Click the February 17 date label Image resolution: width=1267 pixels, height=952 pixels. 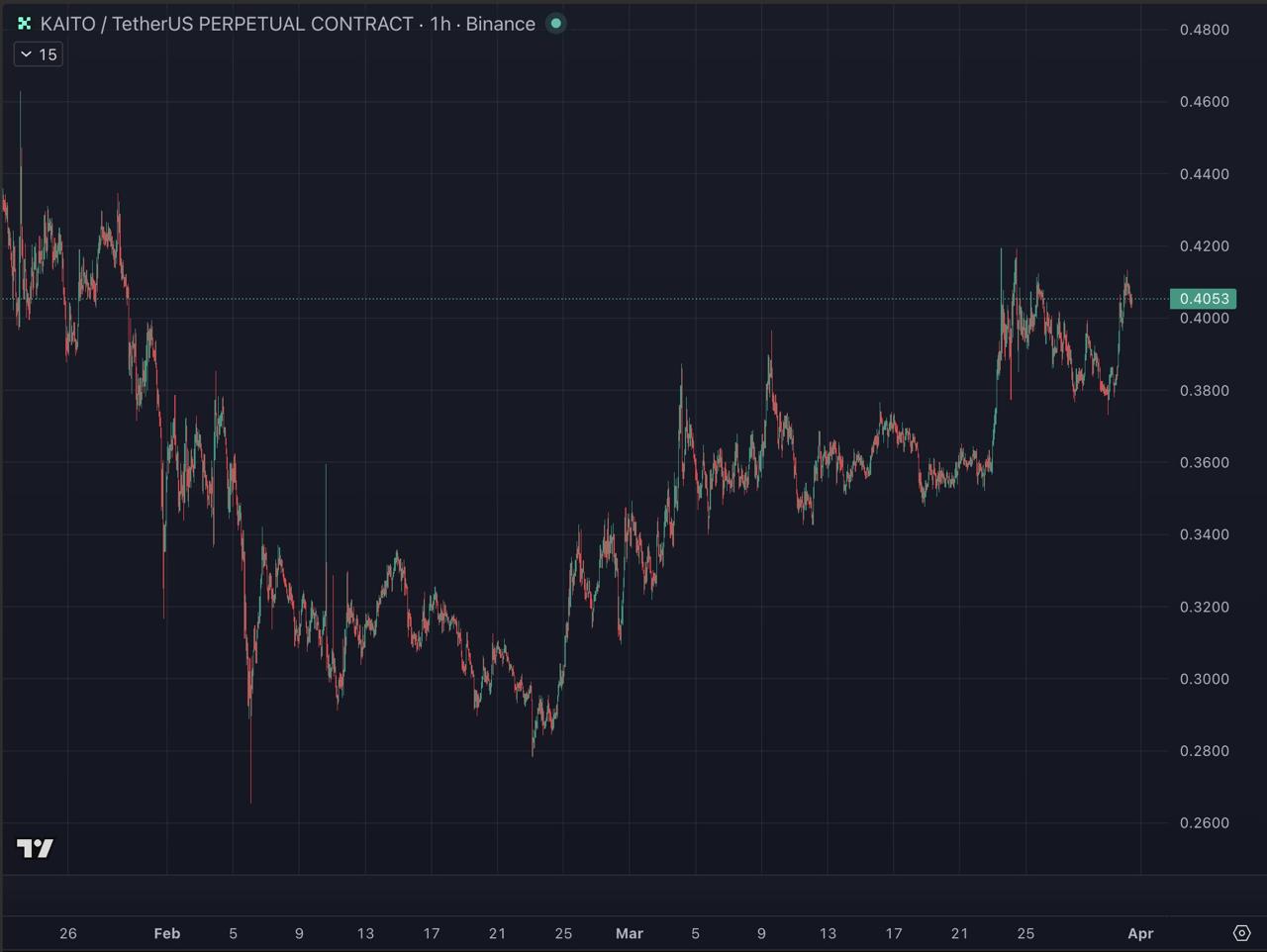(x=432, y=933)
